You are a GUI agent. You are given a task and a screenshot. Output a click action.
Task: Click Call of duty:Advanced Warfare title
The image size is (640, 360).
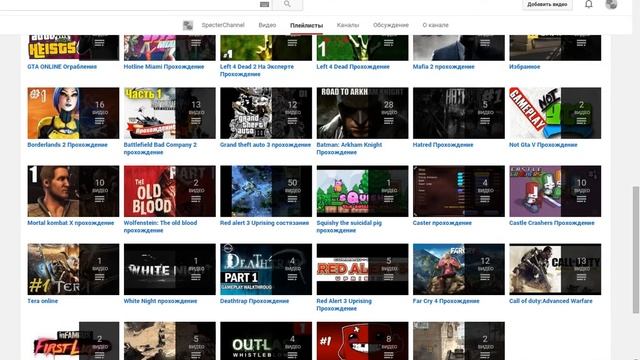point(551,301)
